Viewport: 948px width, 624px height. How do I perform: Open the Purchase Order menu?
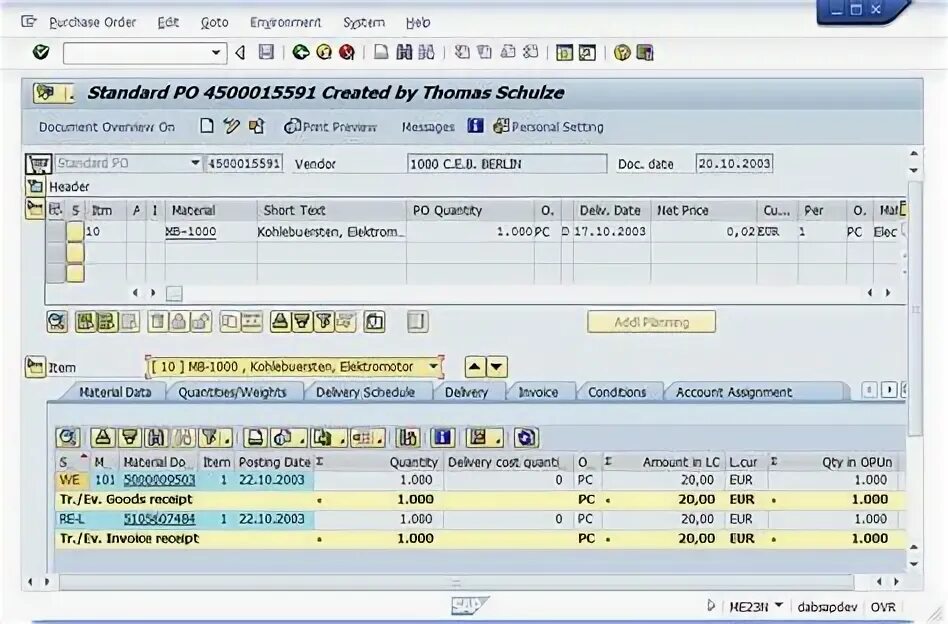pyautogui.click(x=92, y=22)
